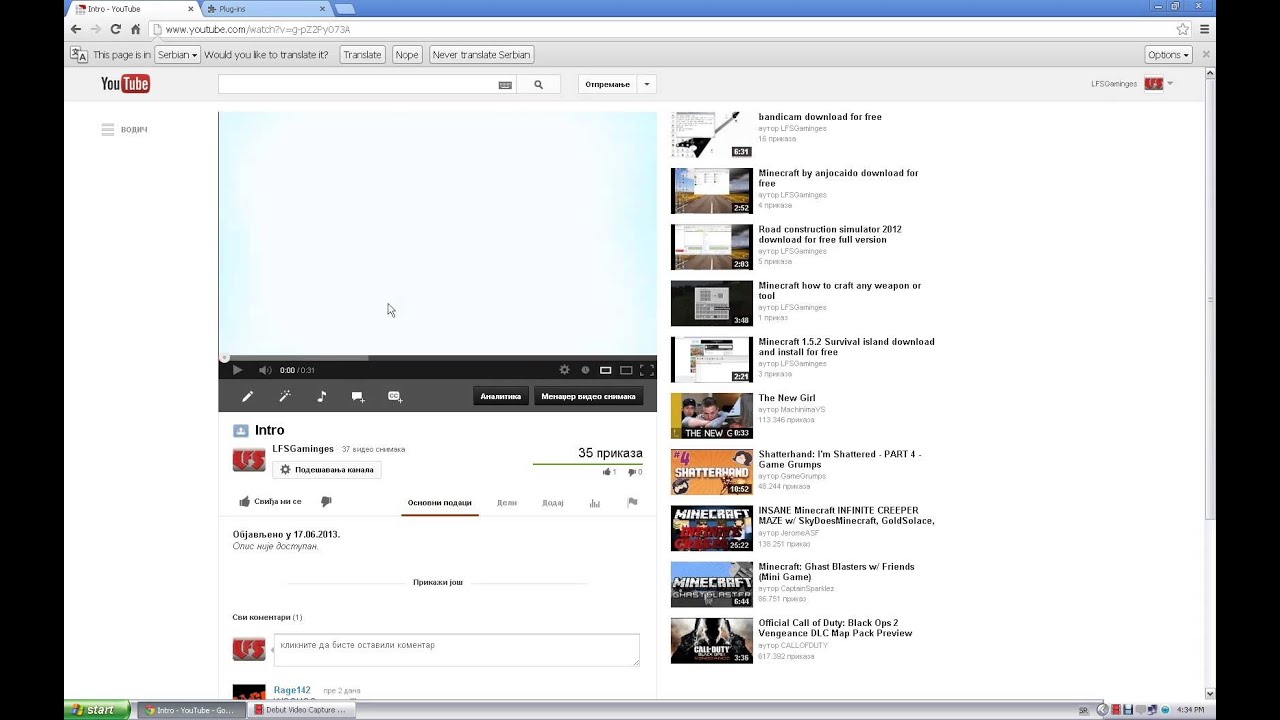This screenshot has height=720, width=1280.
Task: Bookmark this page with the star
Action: 1183,29
